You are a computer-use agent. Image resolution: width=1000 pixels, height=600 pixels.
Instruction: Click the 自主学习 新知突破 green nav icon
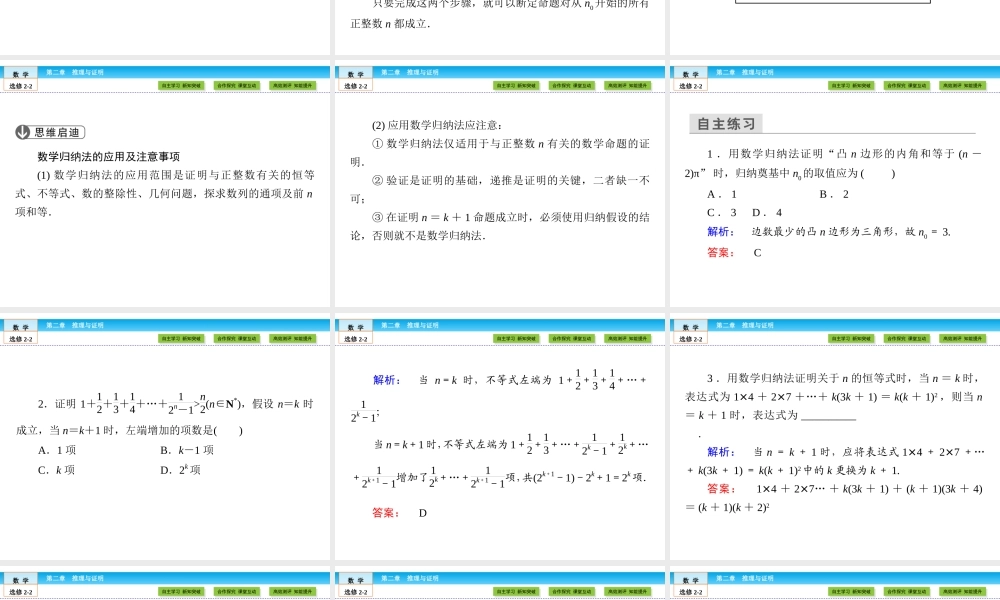pos(180,85)
